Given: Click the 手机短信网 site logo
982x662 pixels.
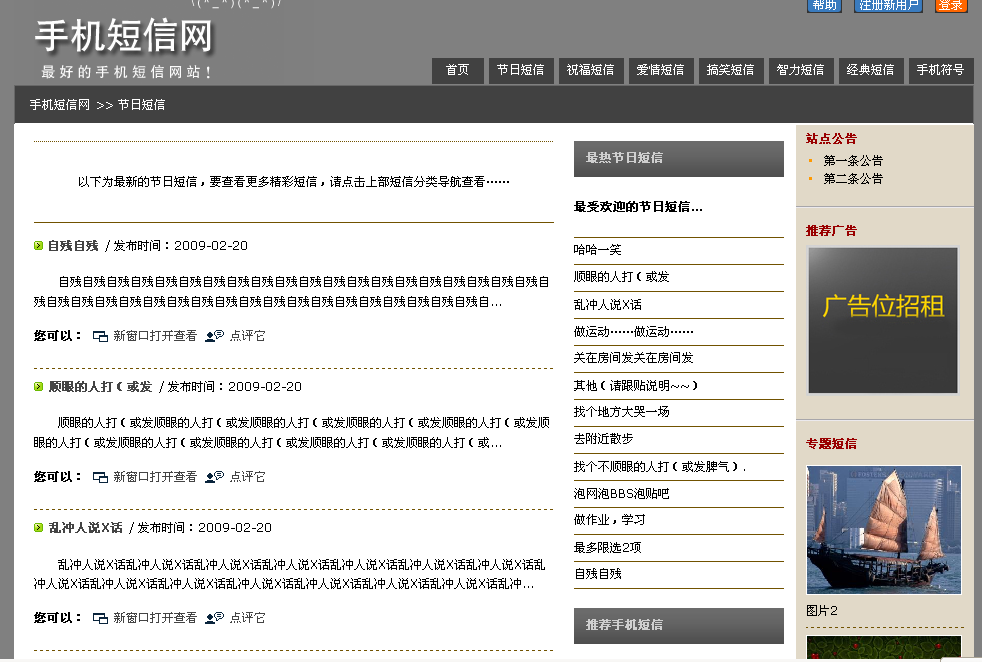Looking at the screenshot, I should pos(124,36).
